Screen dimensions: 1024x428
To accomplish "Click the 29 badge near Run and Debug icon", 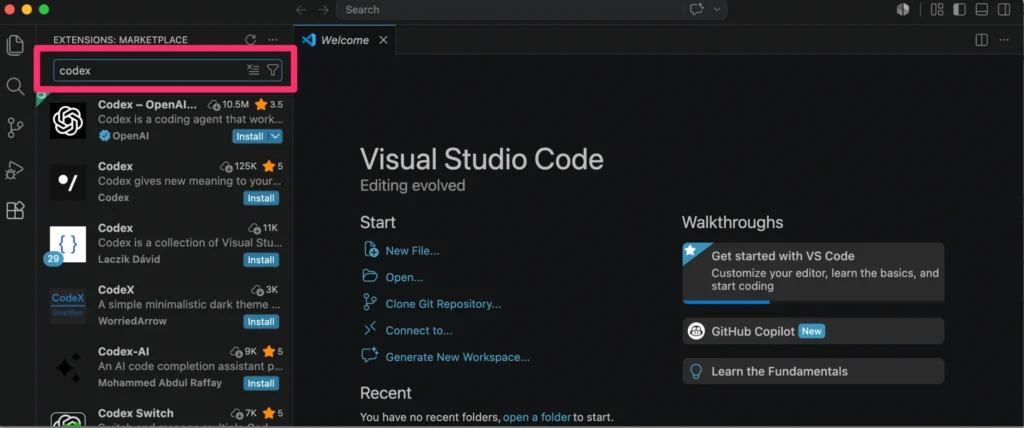I will 54,259.
